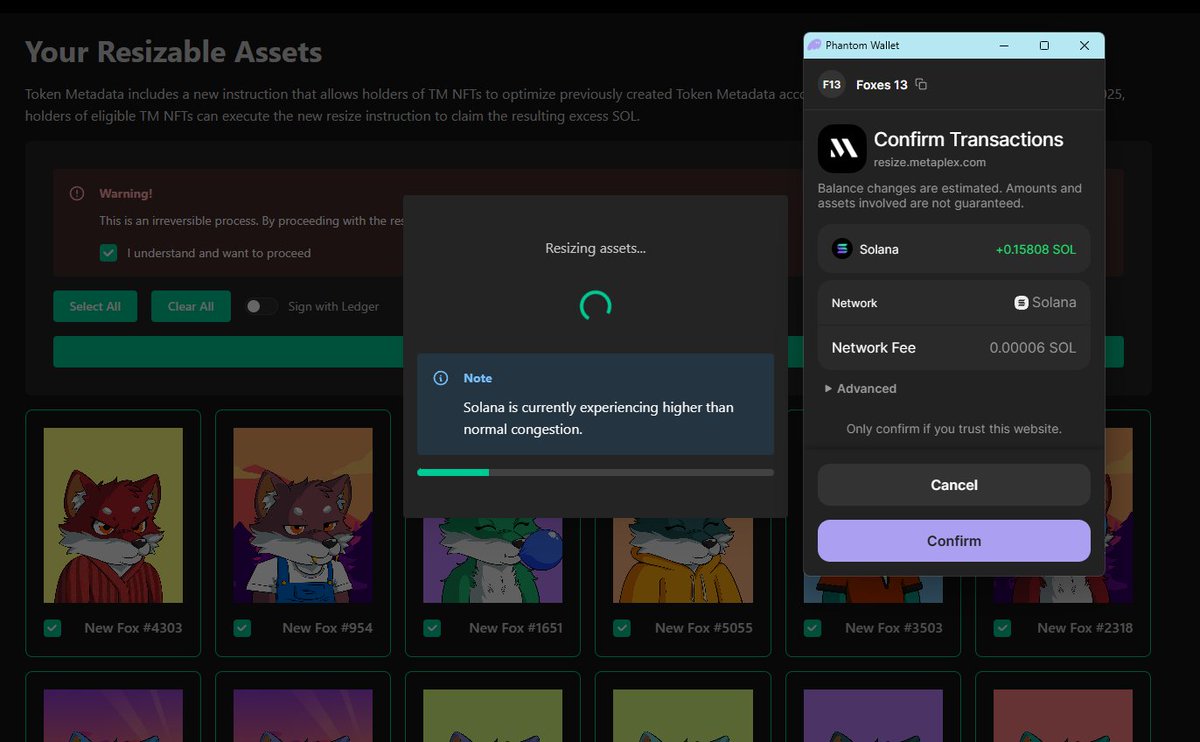Viewport: 1200px width, 742px height.
Task: Confirm the transaction in Phantom
Action: point(954,541)
